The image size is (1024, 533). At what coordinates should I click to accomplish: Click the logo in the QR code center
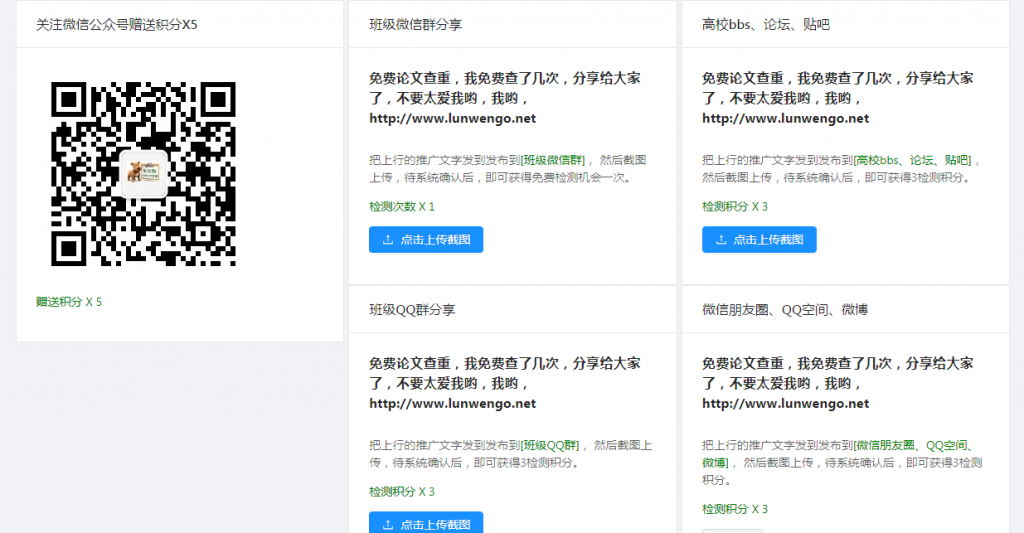pos(144,173)
